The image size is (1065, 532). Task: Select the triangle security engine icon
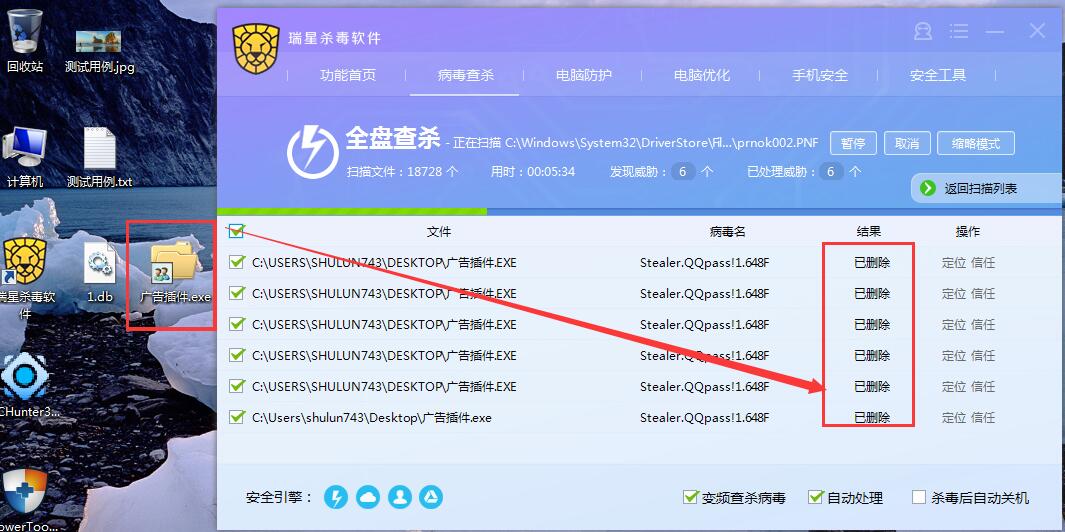(431, 497)
